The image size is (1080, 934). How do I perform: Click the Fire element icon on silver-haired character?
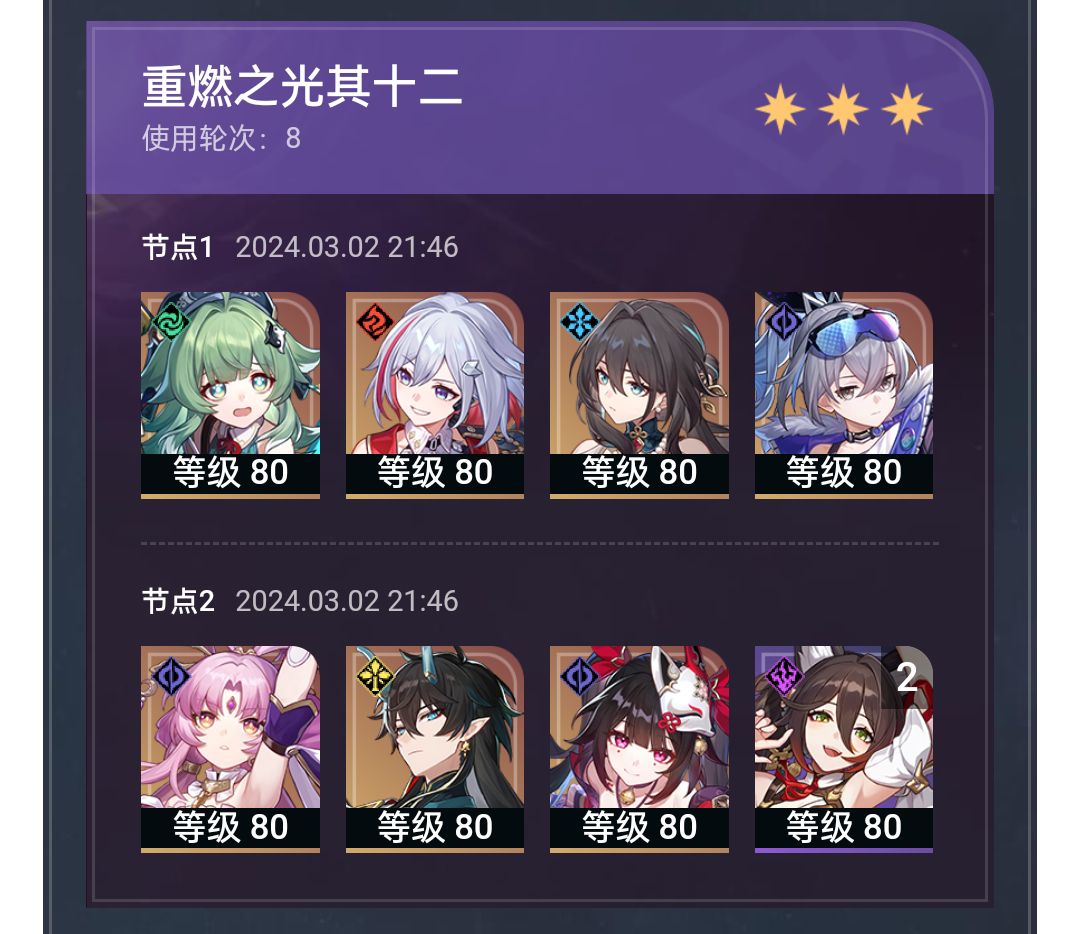[x=375, y=321]
